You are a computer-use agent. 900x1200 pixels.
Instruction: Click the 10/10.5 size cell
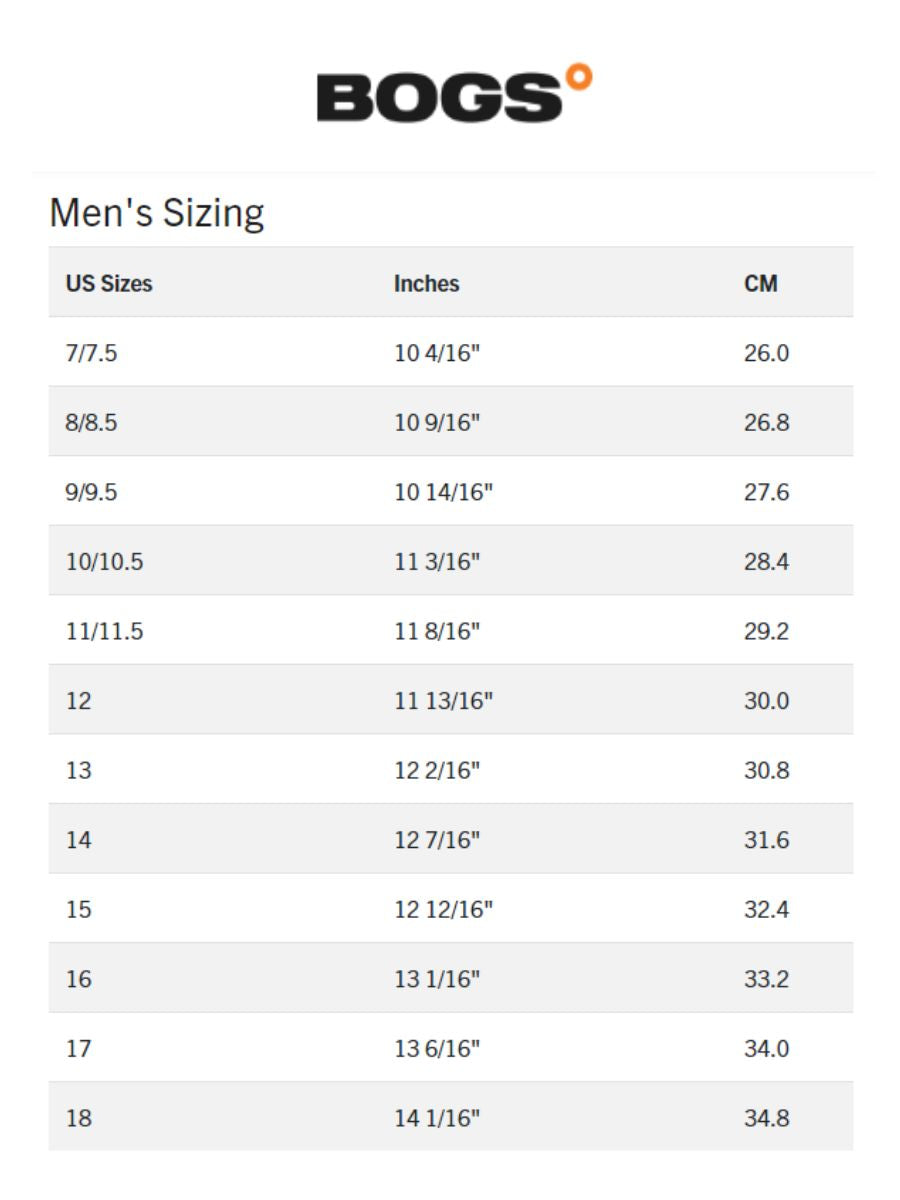[104, 562]
